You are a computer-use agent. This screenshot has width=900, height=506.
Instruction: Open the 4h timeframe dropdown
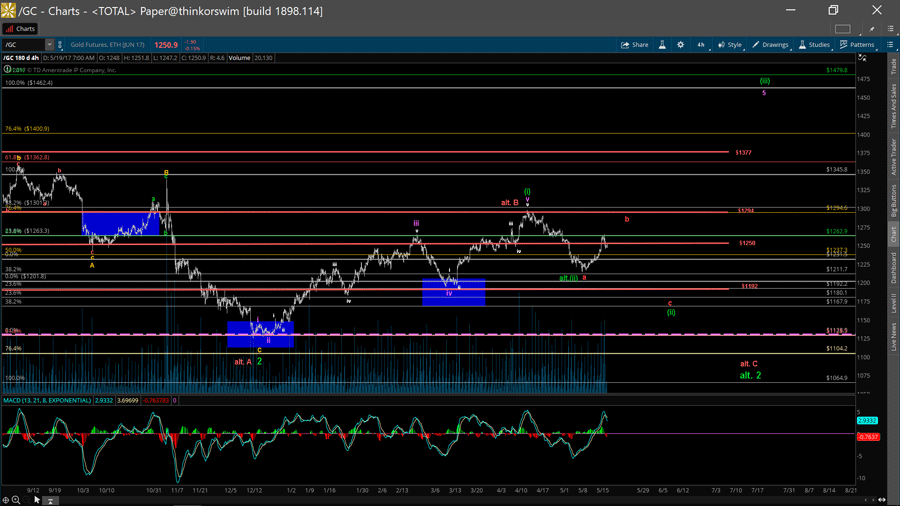[x=701, y=45]
